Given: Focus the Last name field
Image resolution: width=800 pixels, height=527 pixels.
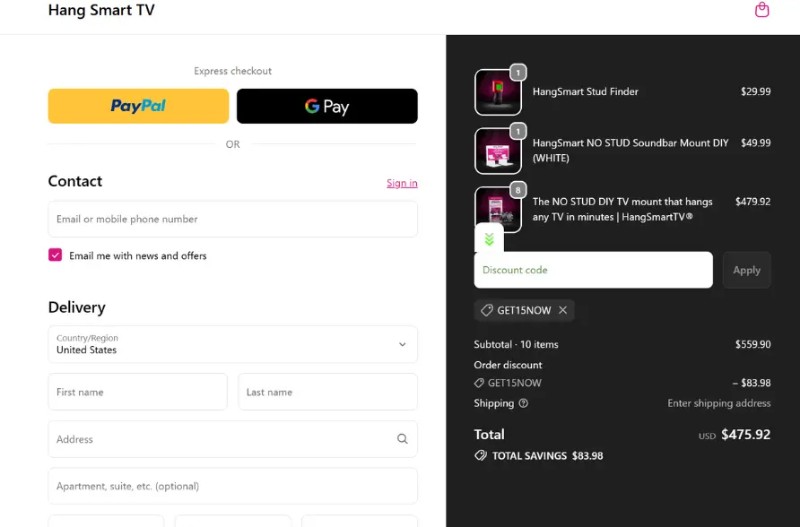Looking at the screenshot, I should point(328,392).
